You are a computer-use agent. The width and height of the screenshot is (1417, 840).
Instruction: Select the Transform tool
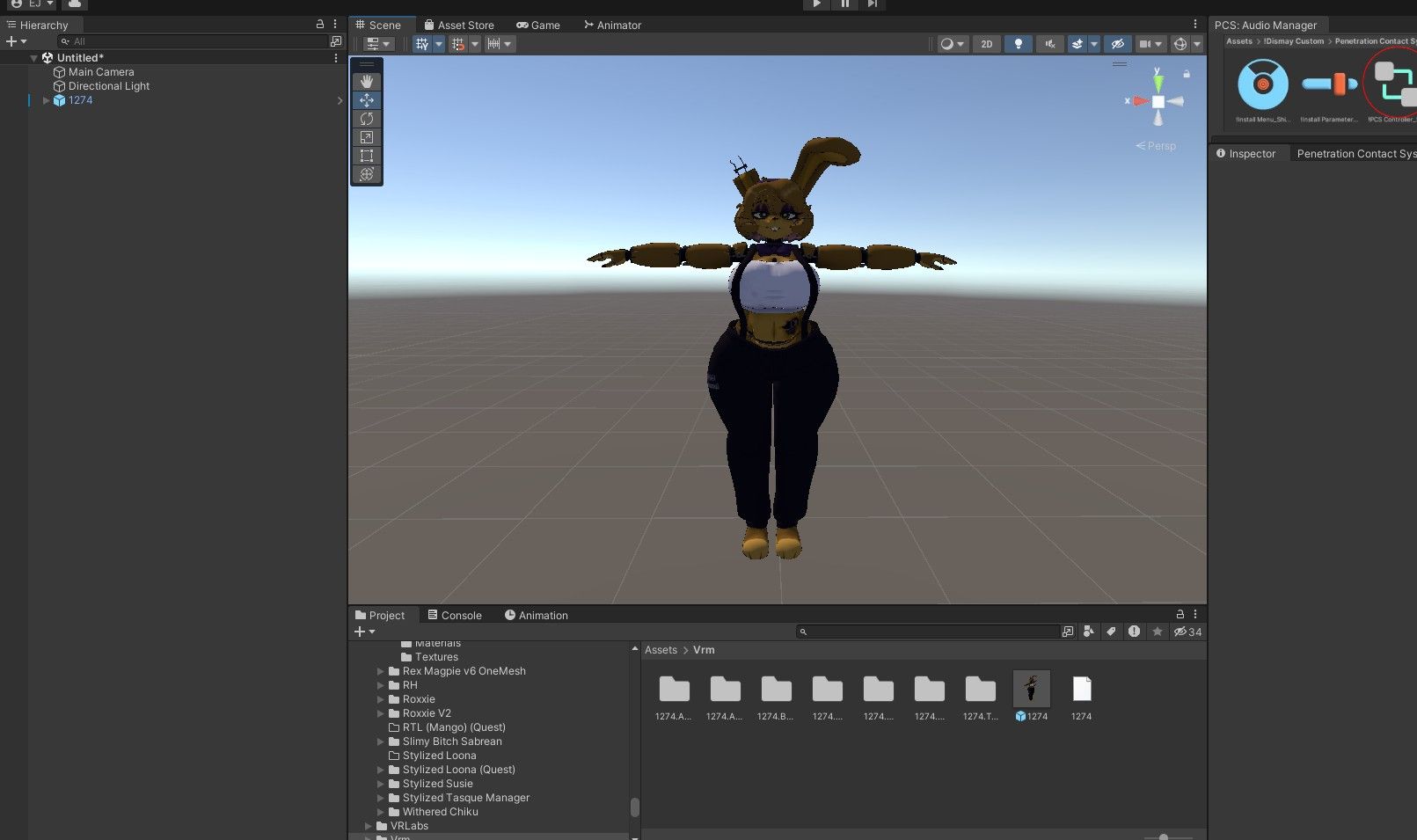click(x=367, y=174)
